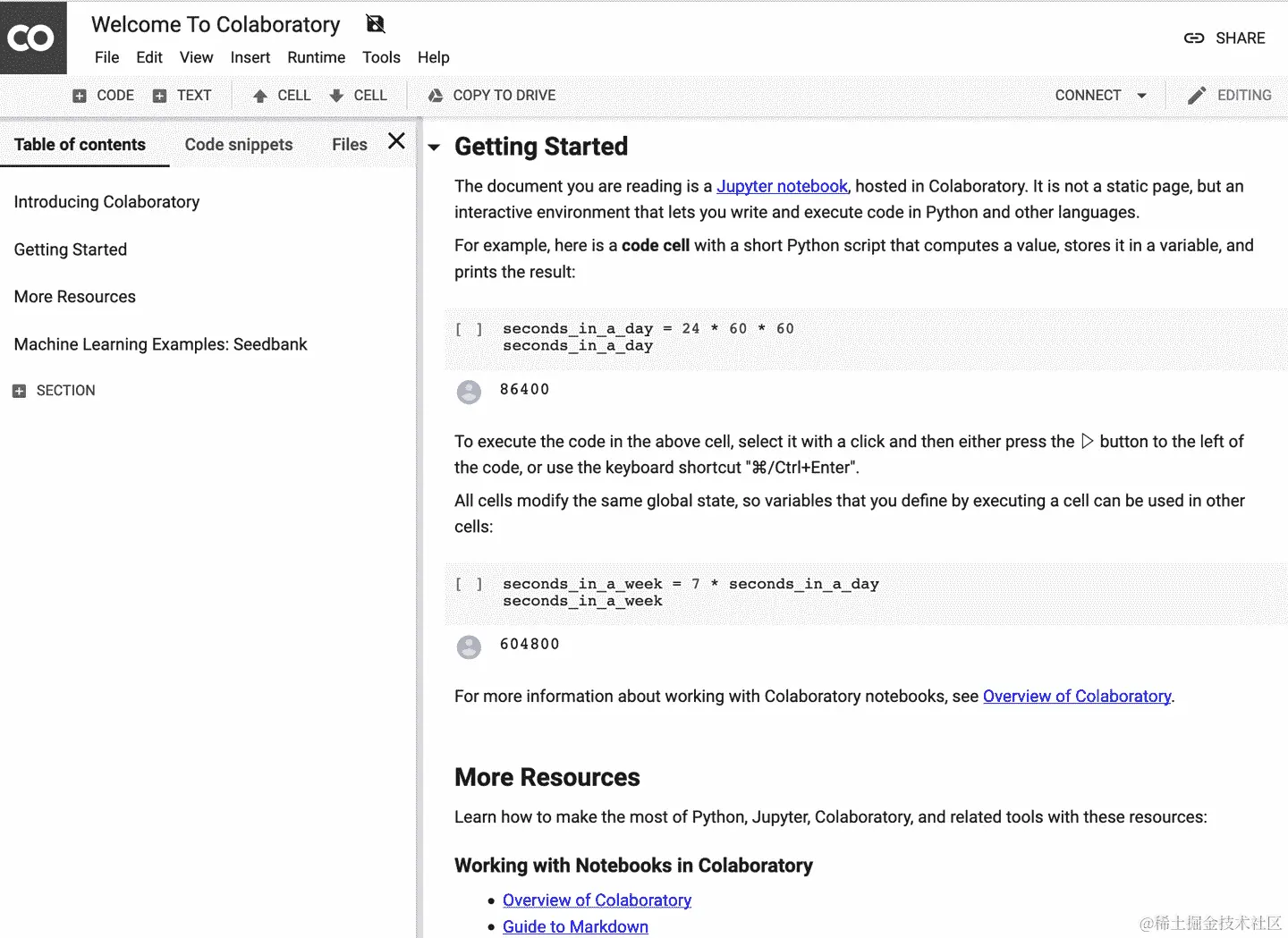
Task: Switch to Files tab
Action: [x=350, y=145]
